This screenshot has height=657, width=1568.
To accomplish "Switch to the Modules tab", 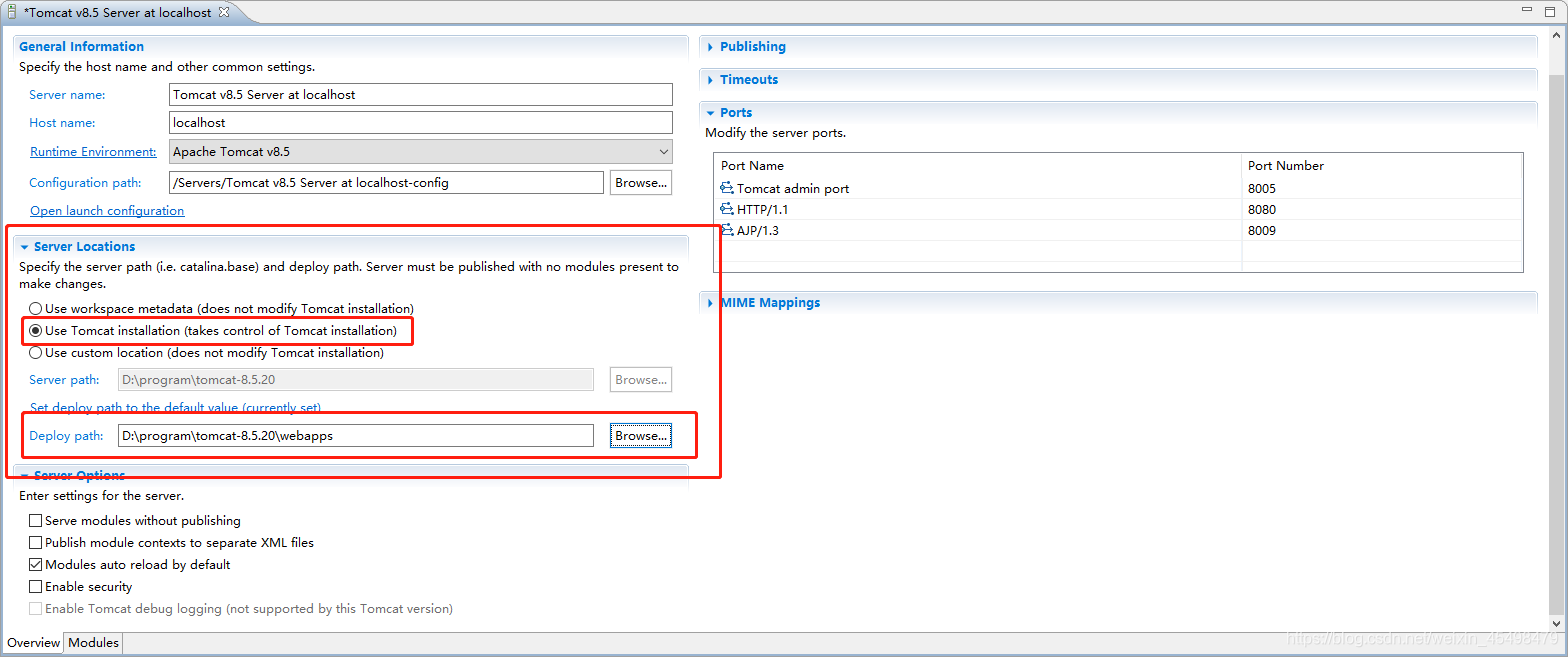I will point(93,643).
